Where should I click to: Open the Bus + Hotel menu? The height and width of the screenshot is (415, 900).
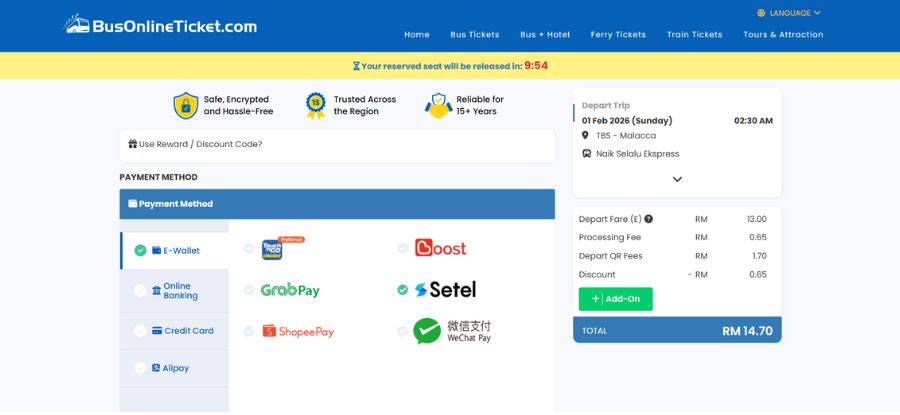(x=545, y=34)
